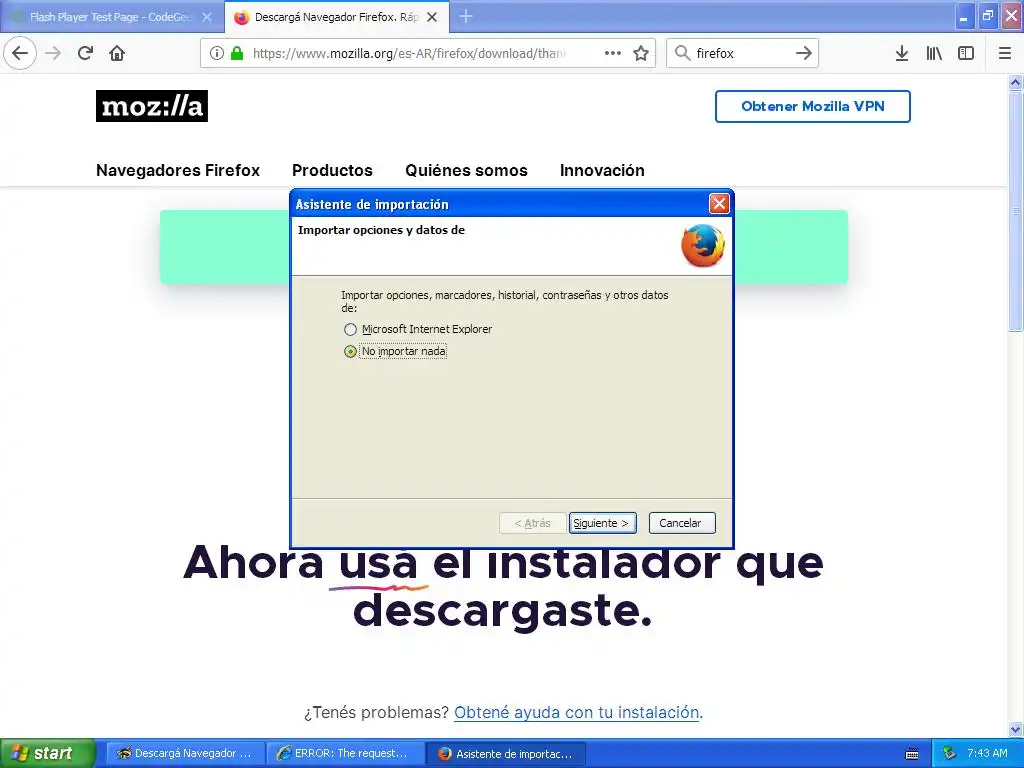This screenshot has width=1024, height=768.
Task: Switch to ERROR: The request taskbar item
Action: pos(345,754)
